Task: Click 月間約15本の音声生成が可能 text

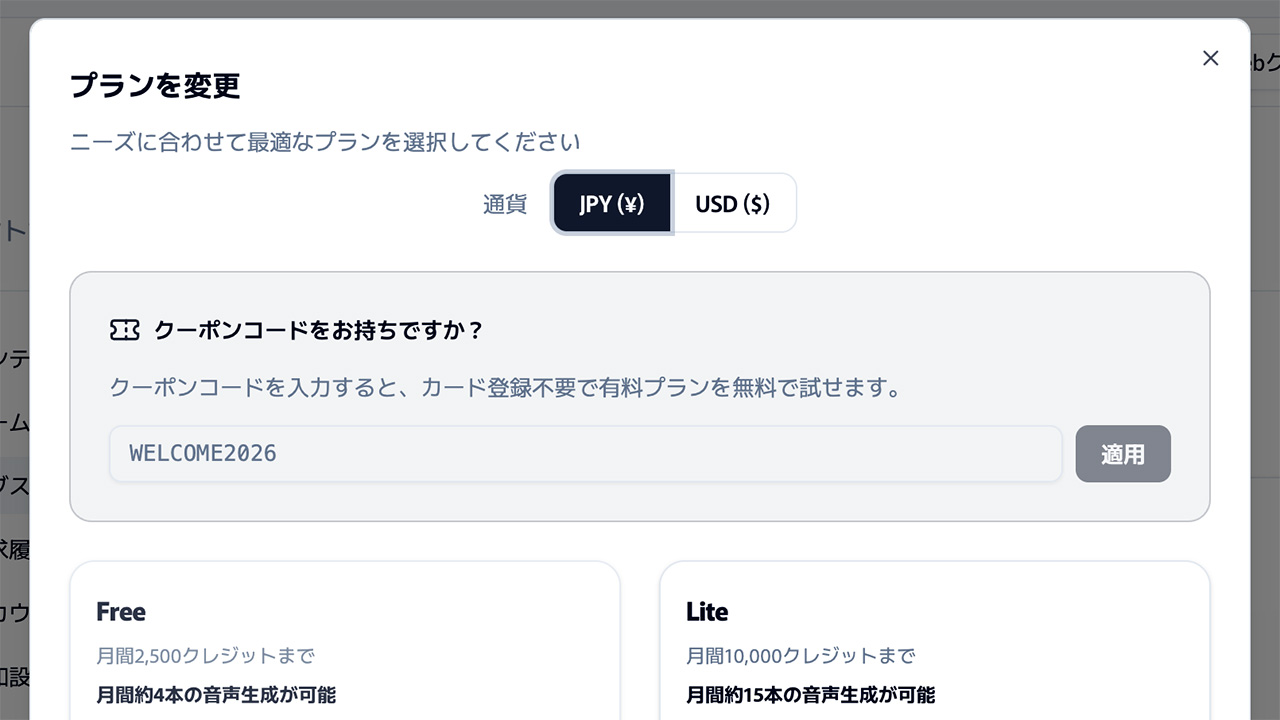Action: tap(811, 694)
